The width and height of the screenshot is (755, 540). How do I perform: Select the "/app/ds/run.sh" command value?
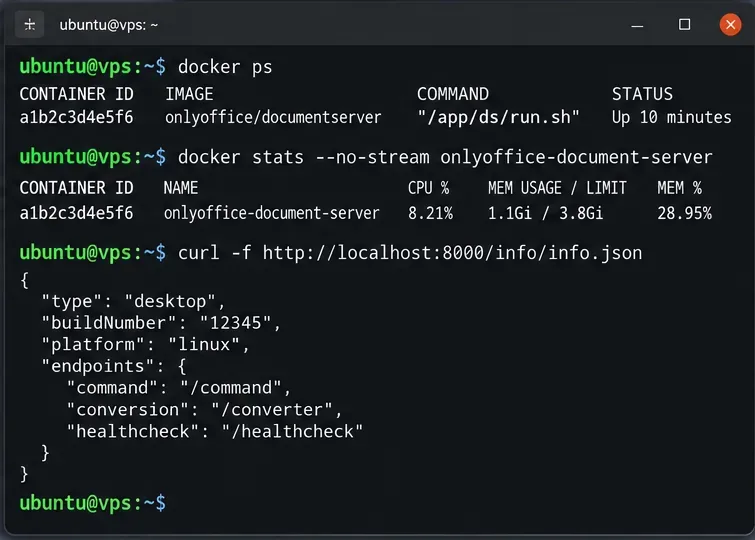tap(498, 117)
